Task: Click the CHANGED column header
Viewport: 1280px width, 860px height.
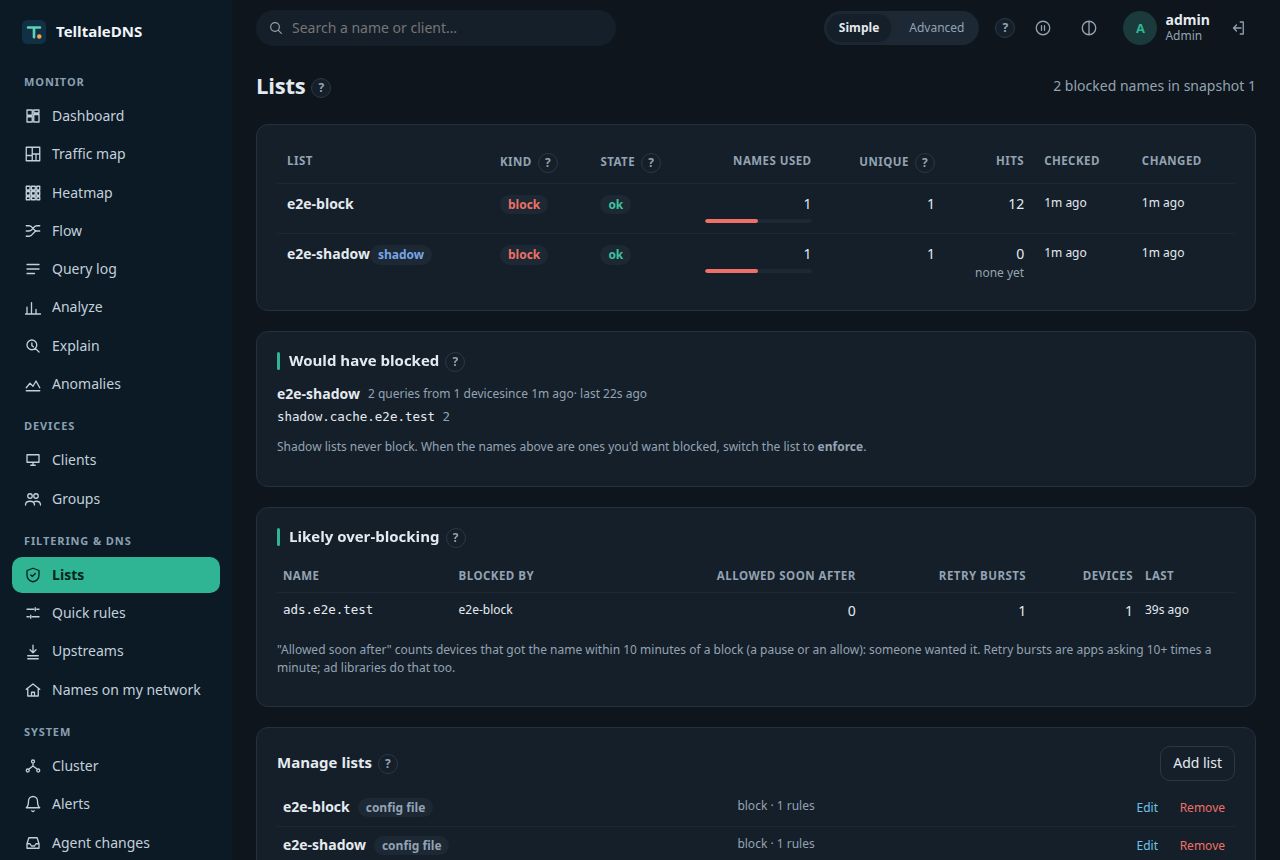Action: (x=1171, y=161)
